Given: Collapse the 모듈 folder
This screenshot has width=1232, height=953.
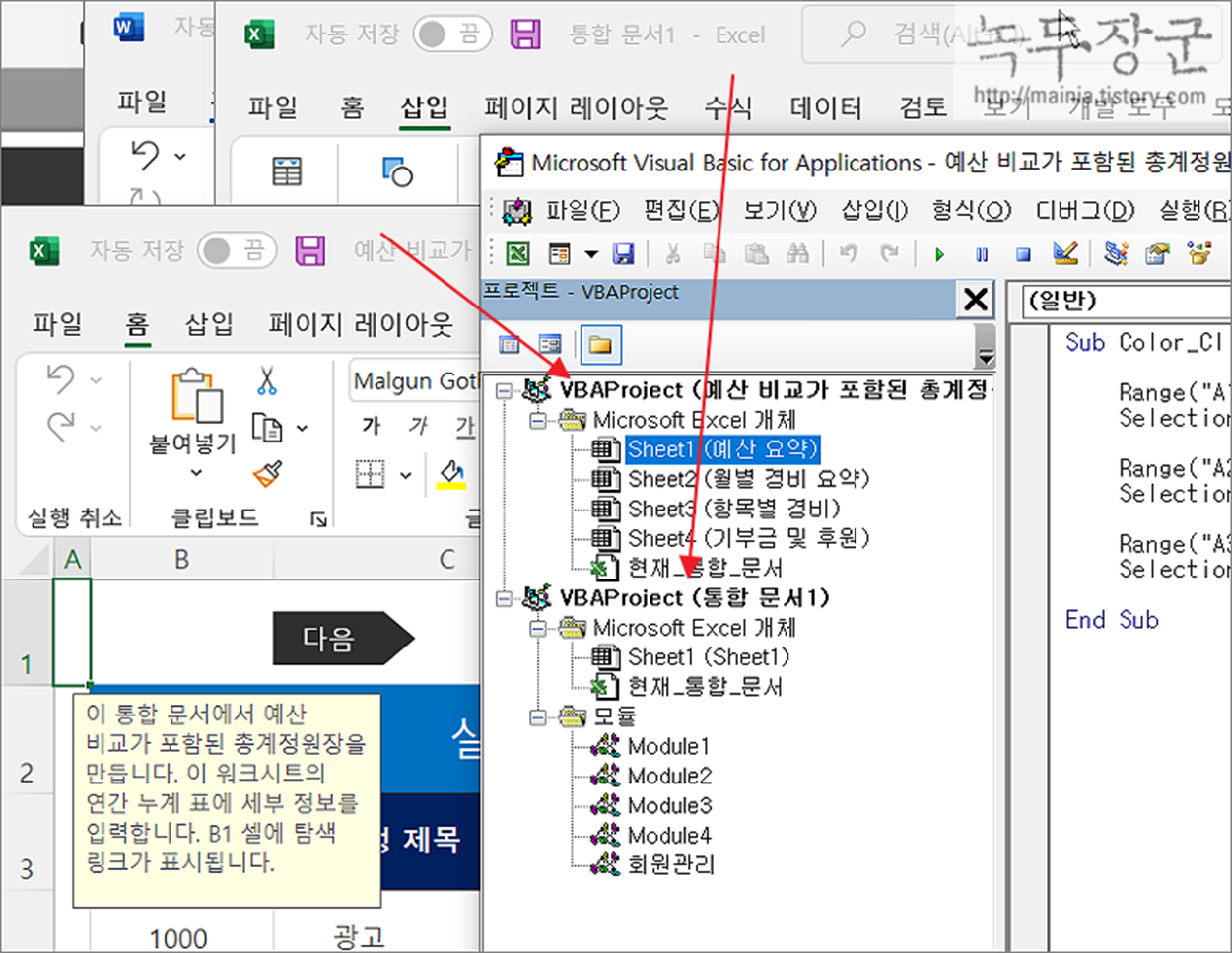Looking at the screenshot, I should tap(537, 716).
